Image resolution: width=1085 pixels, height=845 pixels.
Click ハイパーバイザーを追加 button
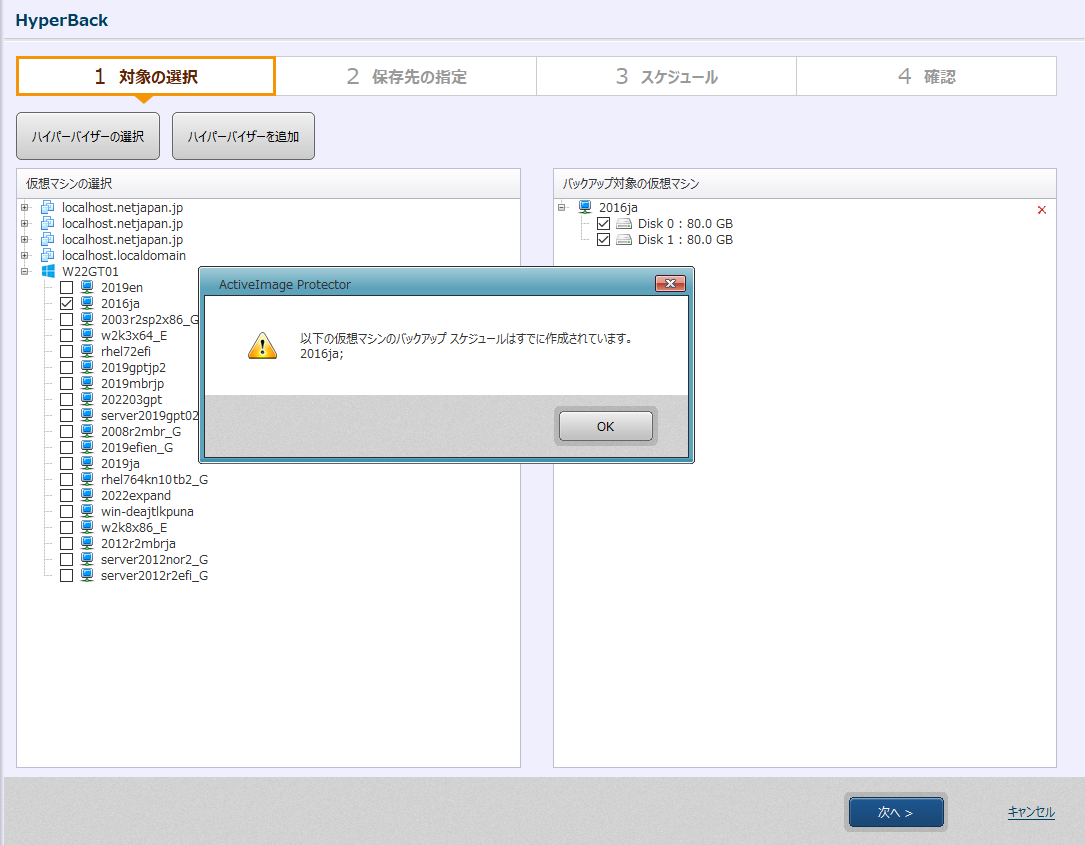coord(243,136)
